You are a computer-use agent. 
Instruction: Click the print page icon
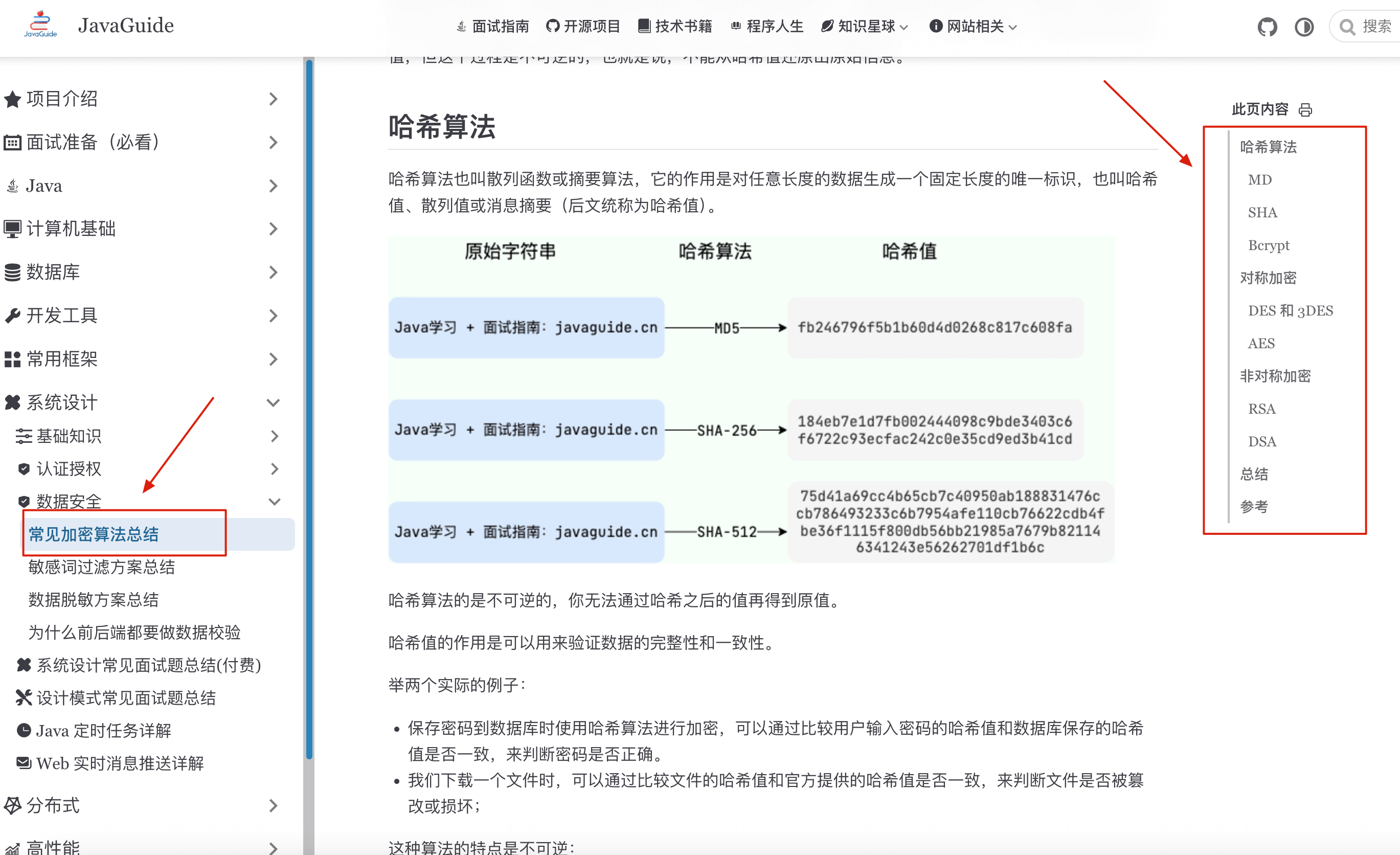(1306, 109)
